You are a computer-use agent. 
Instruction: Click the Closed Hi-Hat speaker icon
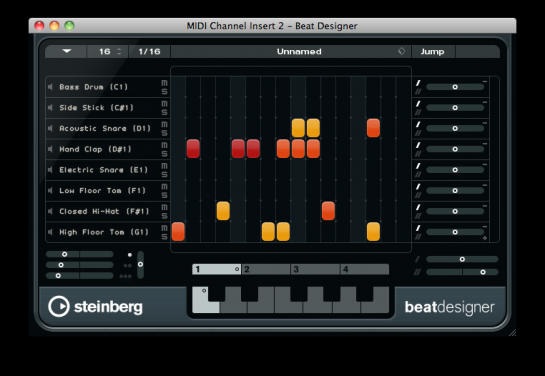pyautogui.click(x=50, y=211)
